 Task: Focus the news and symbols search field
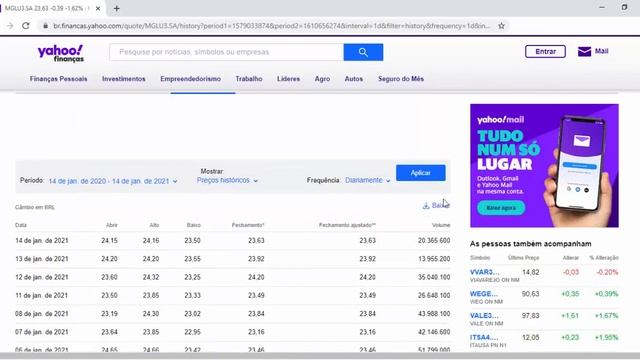coord(227,52)
